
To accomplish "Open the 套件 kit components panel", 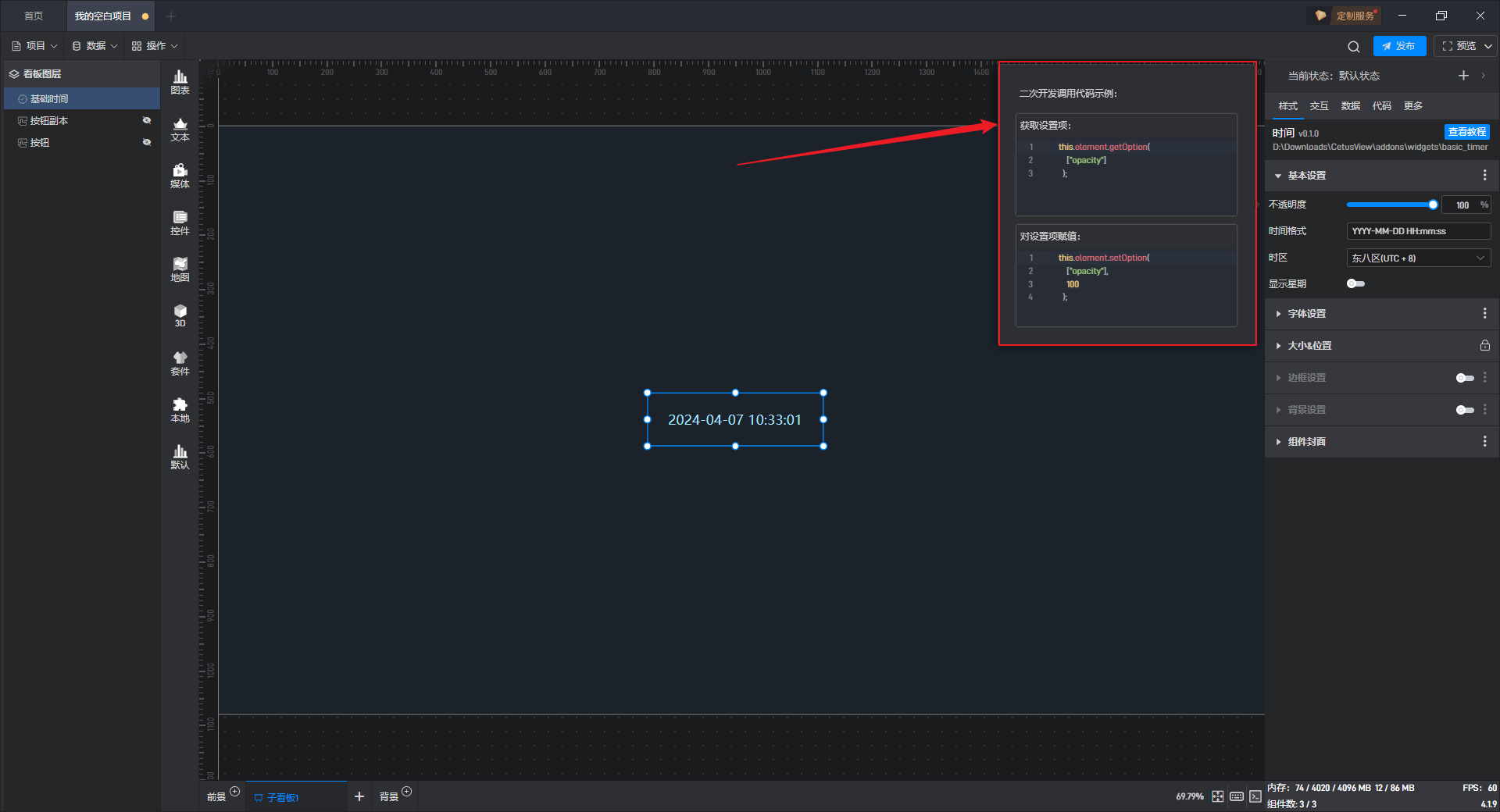I will 180,363.
